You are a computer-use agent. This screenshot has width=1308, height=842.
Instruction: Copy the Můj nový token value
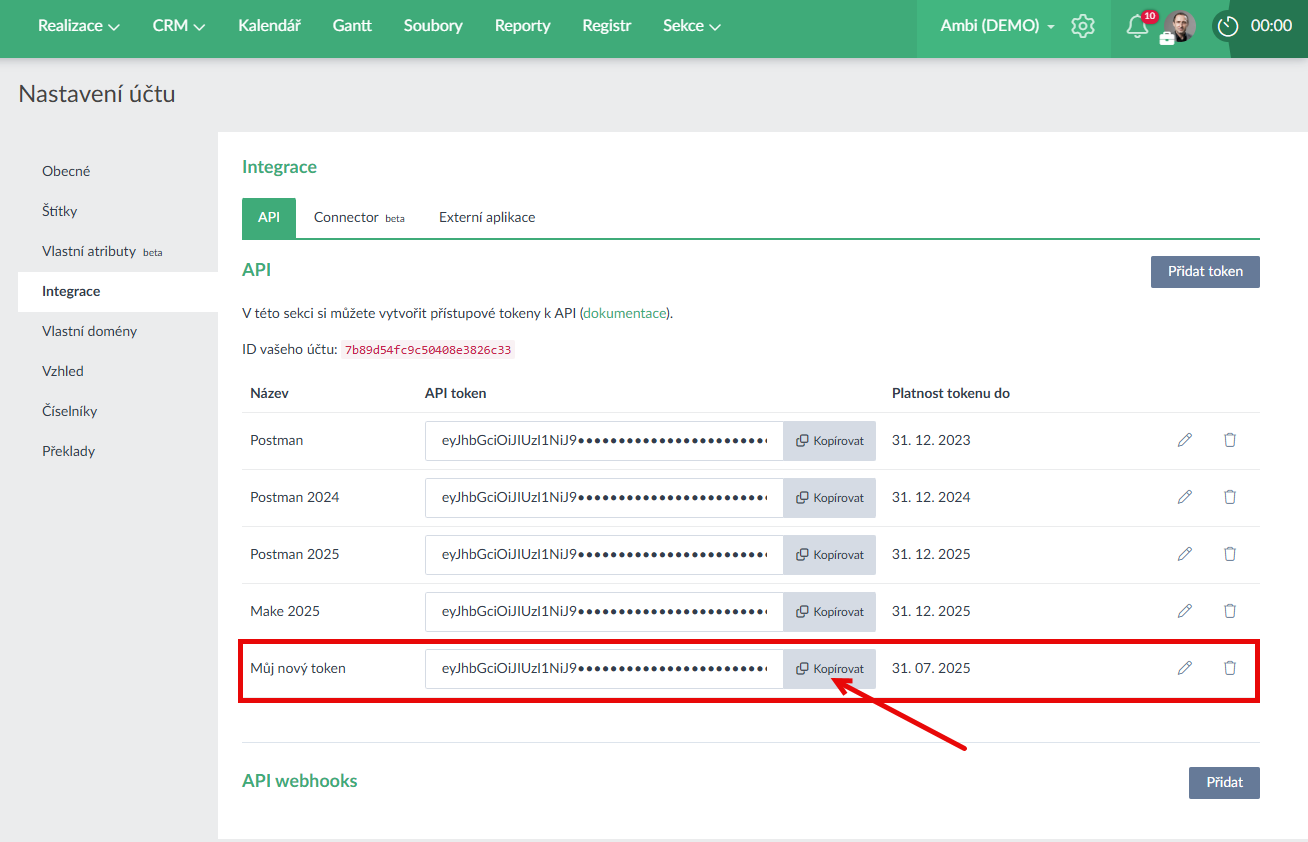tap(829, 668)
